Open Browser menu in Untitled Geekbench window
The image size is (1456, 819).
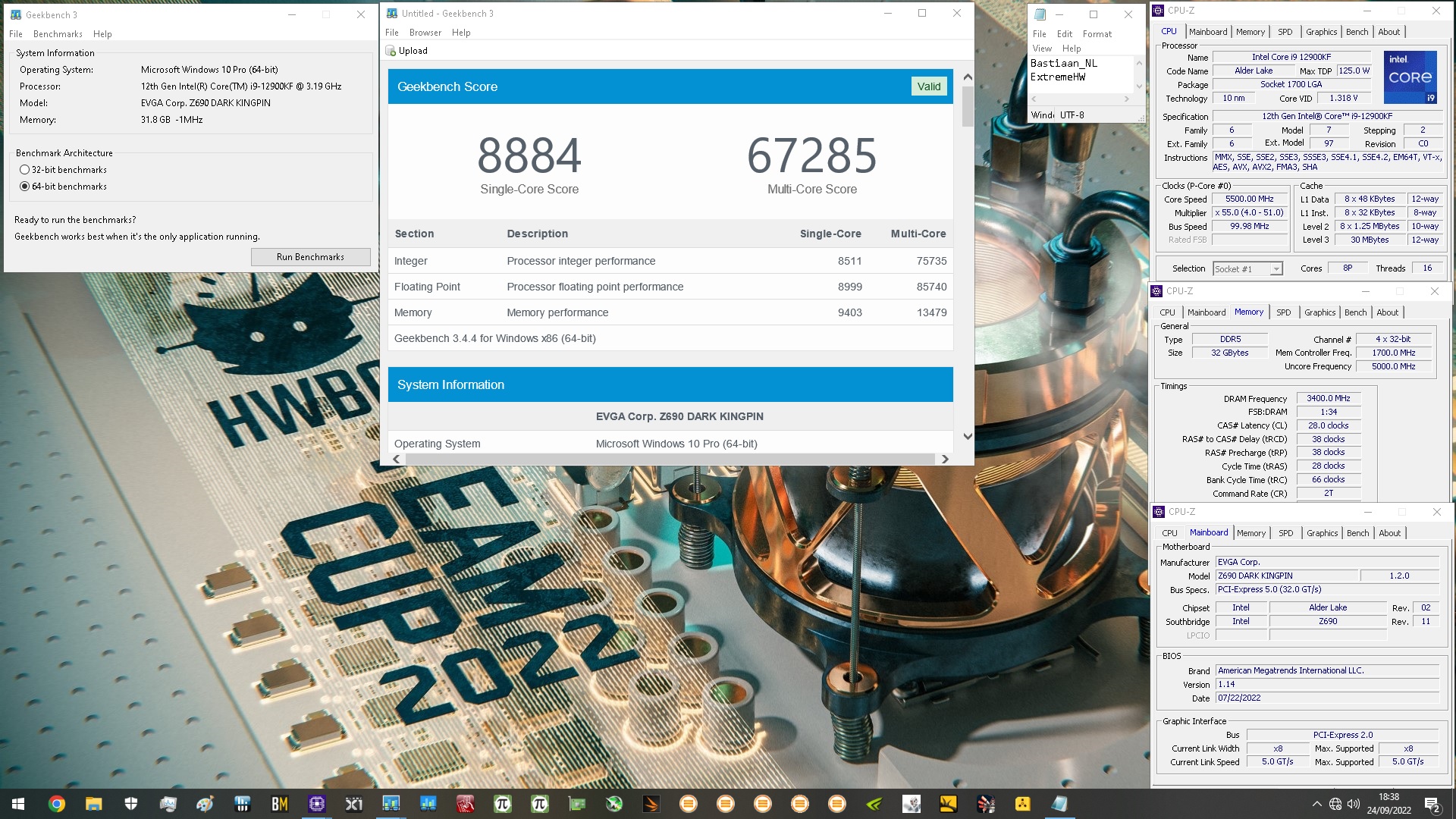click(x=425, y=33)
